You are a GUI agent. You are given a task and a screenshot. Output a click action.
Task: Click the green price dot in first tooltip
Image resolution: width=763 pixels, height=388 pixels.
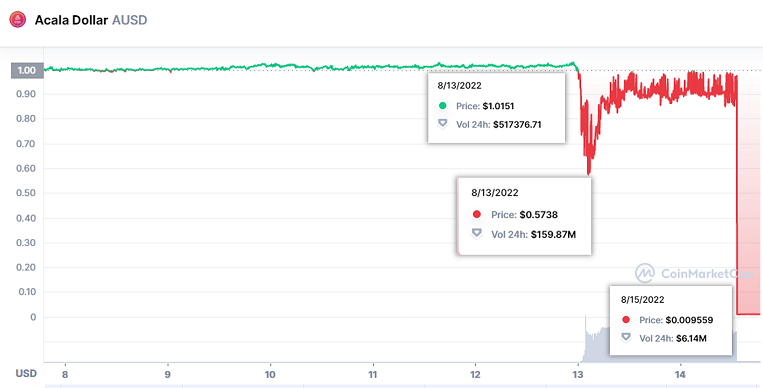click(442, 106)
